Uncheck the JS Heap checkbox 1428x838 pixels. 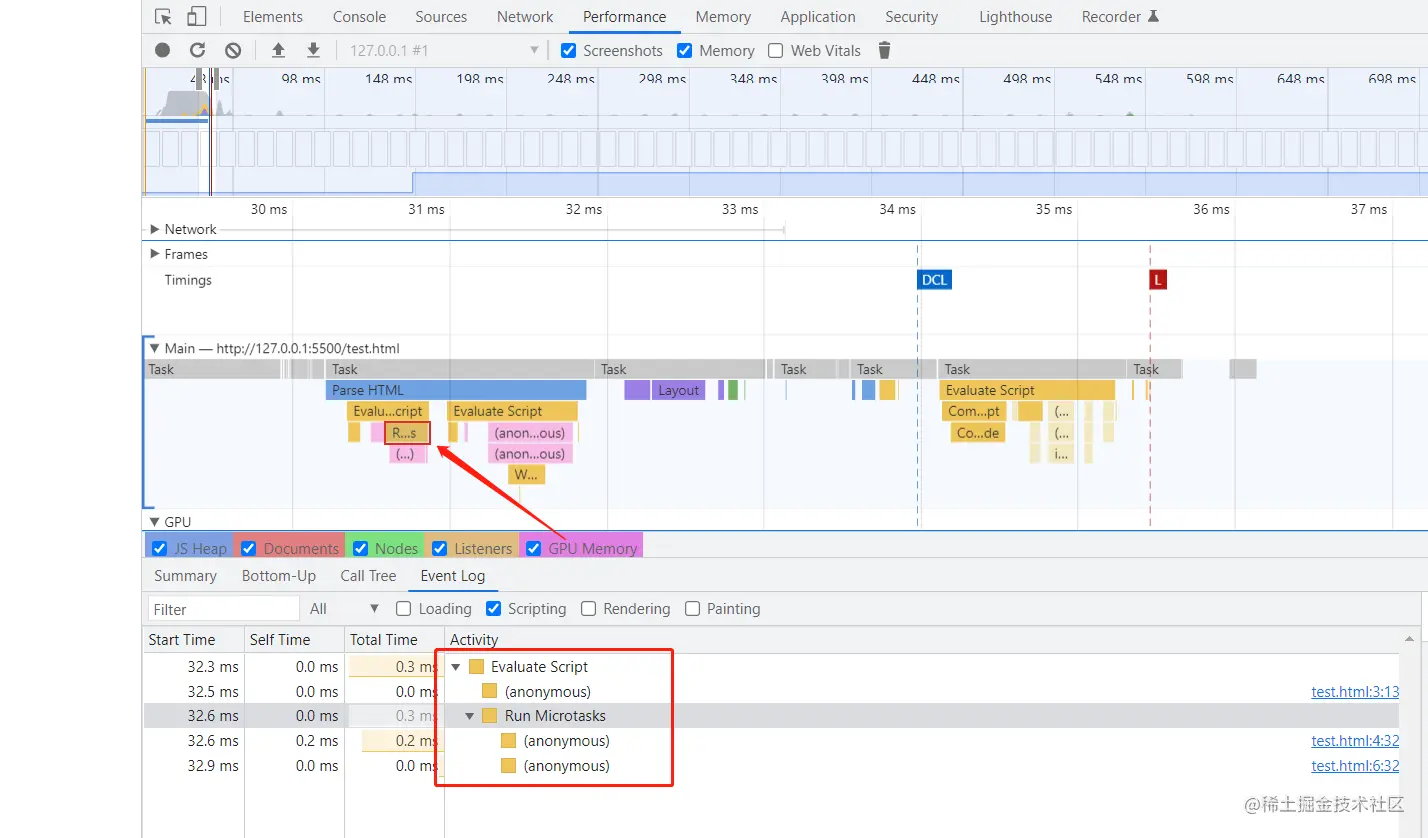(x=159, y=548)
